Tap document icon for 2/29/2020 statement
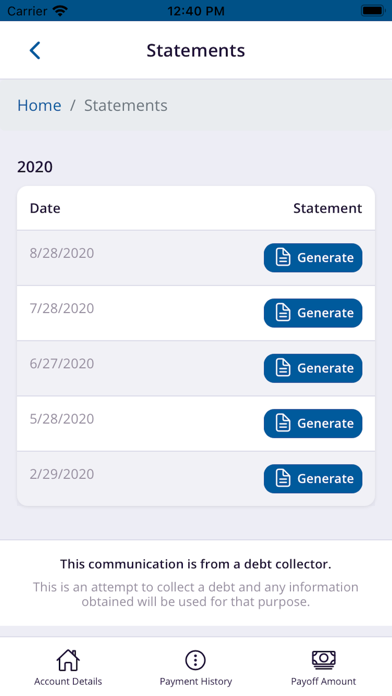The width and height of the screenshot is (392, 696). coord(283,478)
